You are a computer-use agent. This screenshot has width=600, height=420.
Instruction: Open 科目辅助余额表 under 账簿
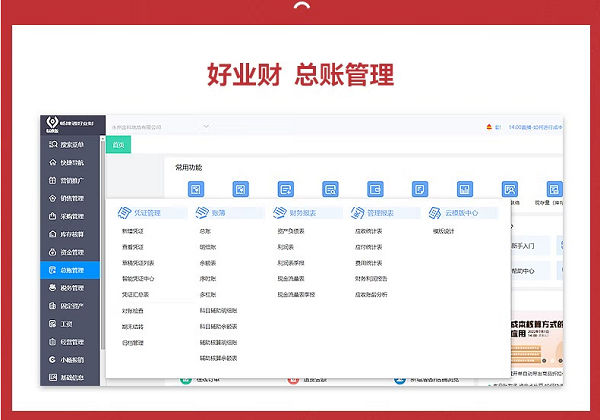click(218, 327)
